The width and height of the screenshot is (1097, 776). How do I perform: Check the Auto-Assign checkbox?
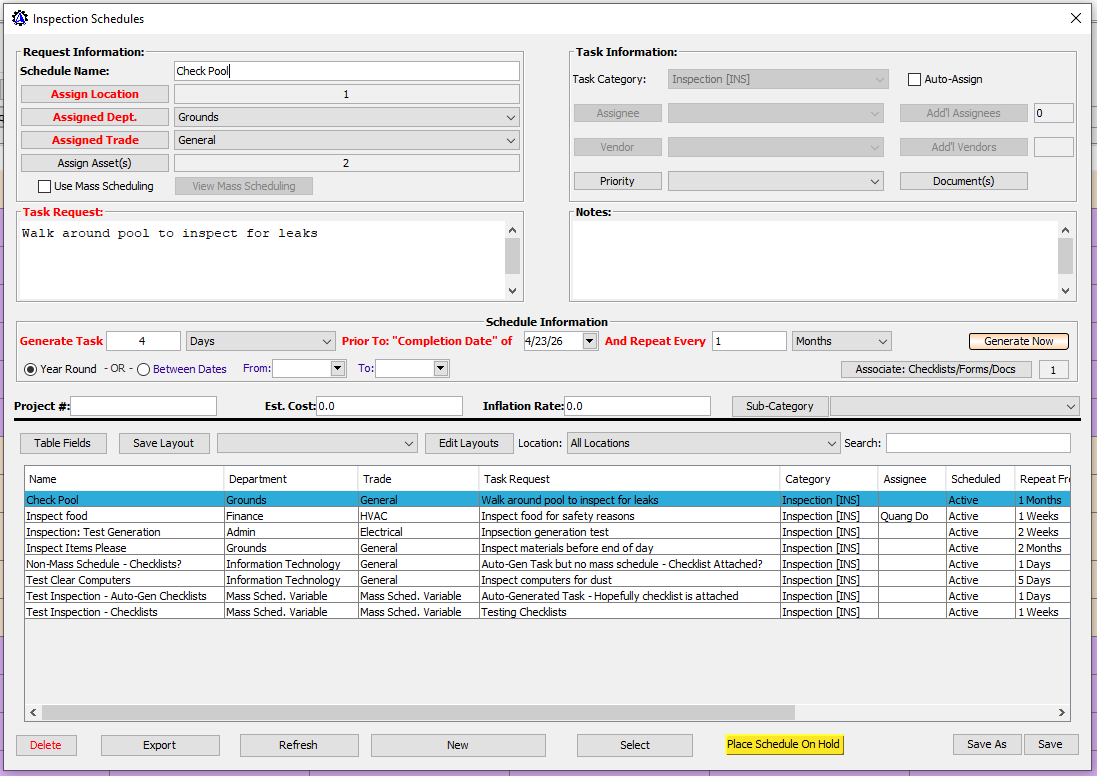point(914,80)
